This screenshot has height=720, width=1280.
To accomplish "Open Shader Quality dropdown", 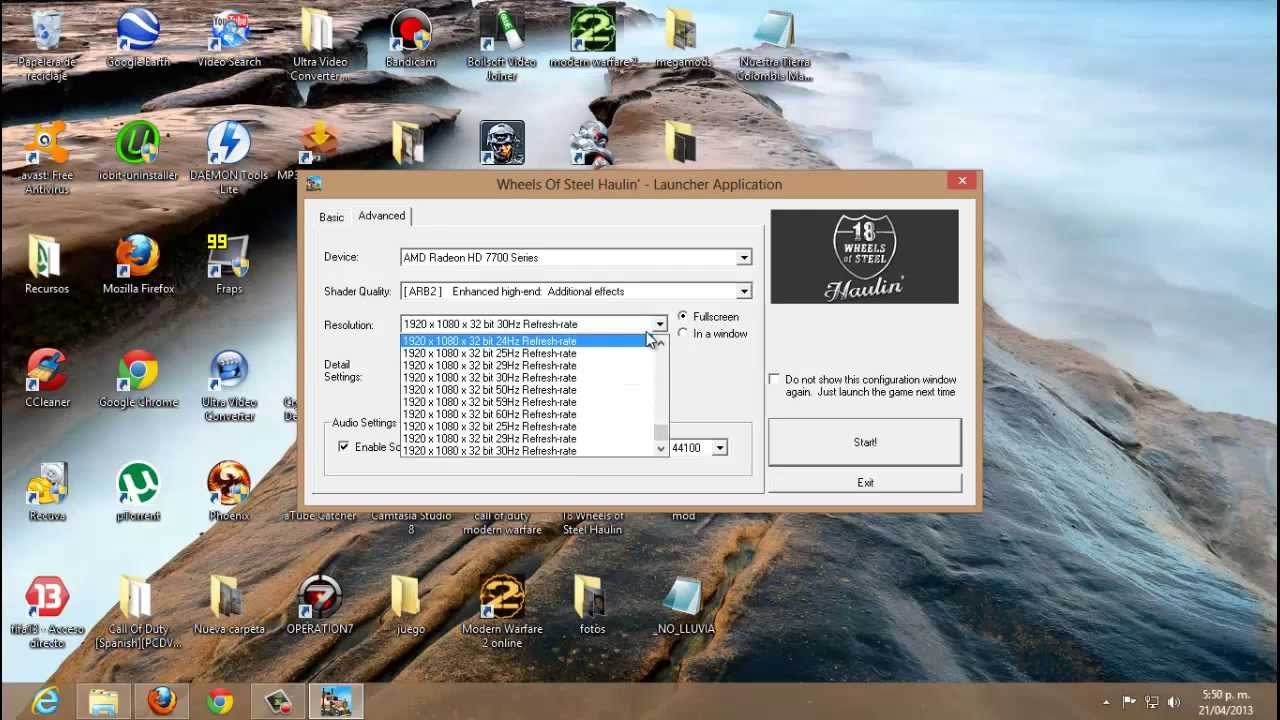I will click(744, 292).
